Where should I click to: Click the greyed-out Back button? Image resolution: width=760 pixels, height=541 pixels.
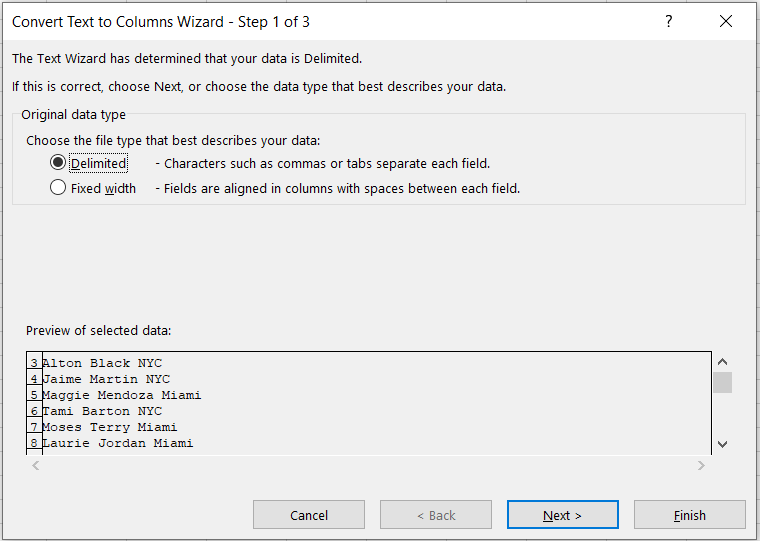[x=435, y=515]
